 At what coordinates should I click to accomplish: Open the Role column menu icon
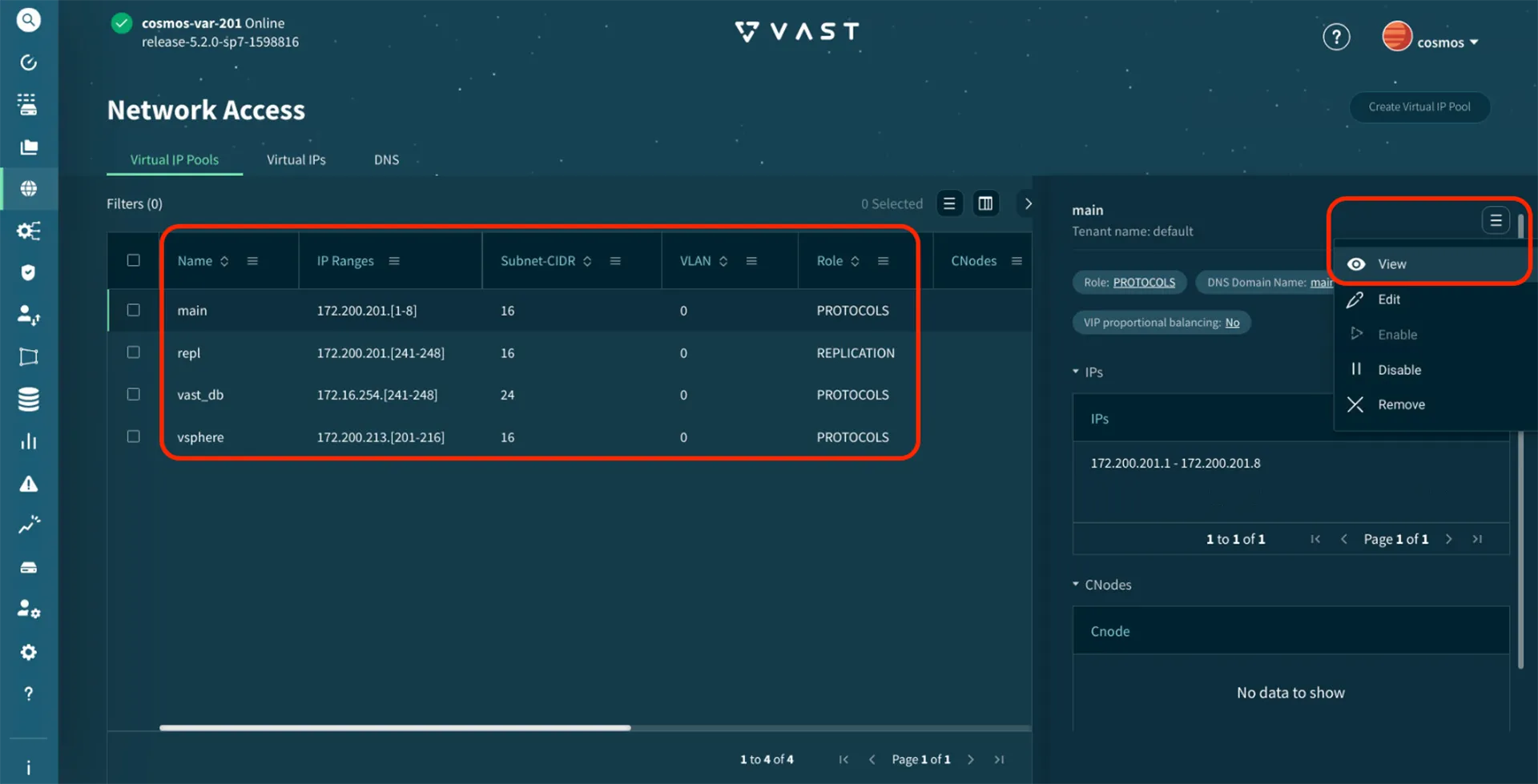coord(884,261)
